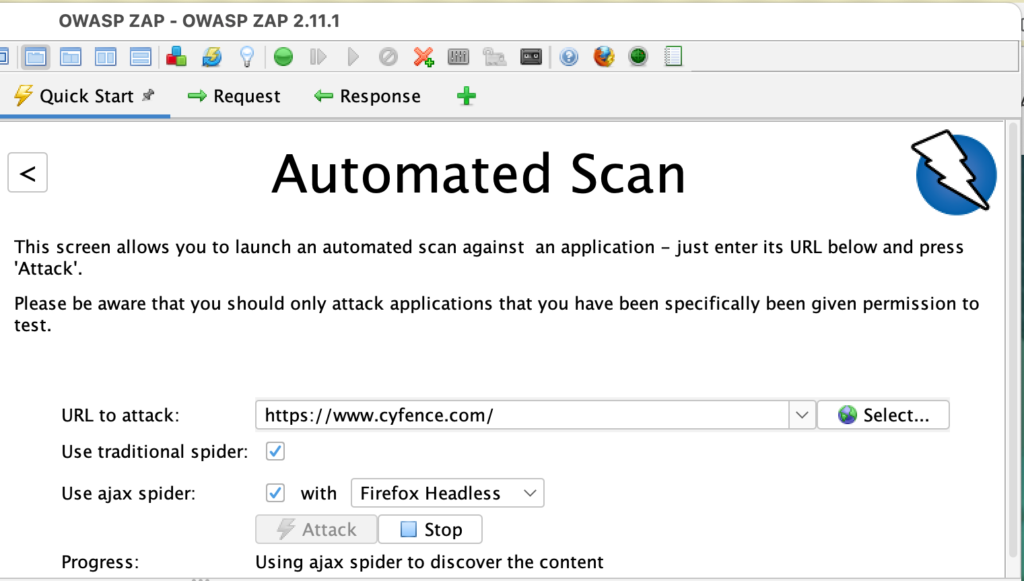Add custom HTTP breakpoint red X icon

424,57
